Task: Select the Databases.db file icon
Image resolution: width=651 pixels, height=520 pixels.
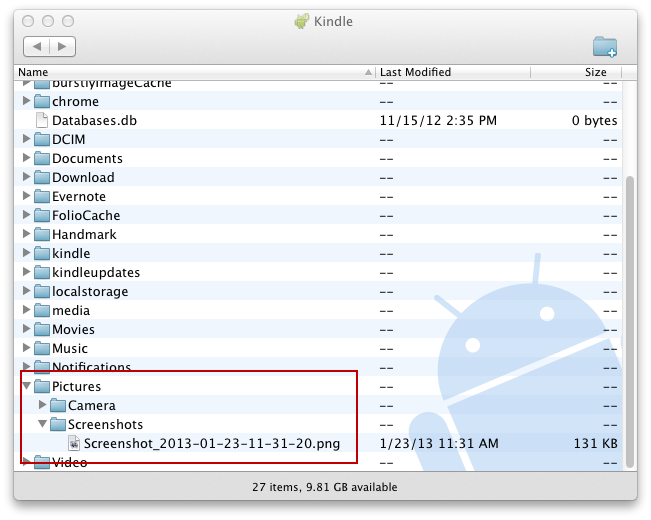Action: click(x=42, y=120)
